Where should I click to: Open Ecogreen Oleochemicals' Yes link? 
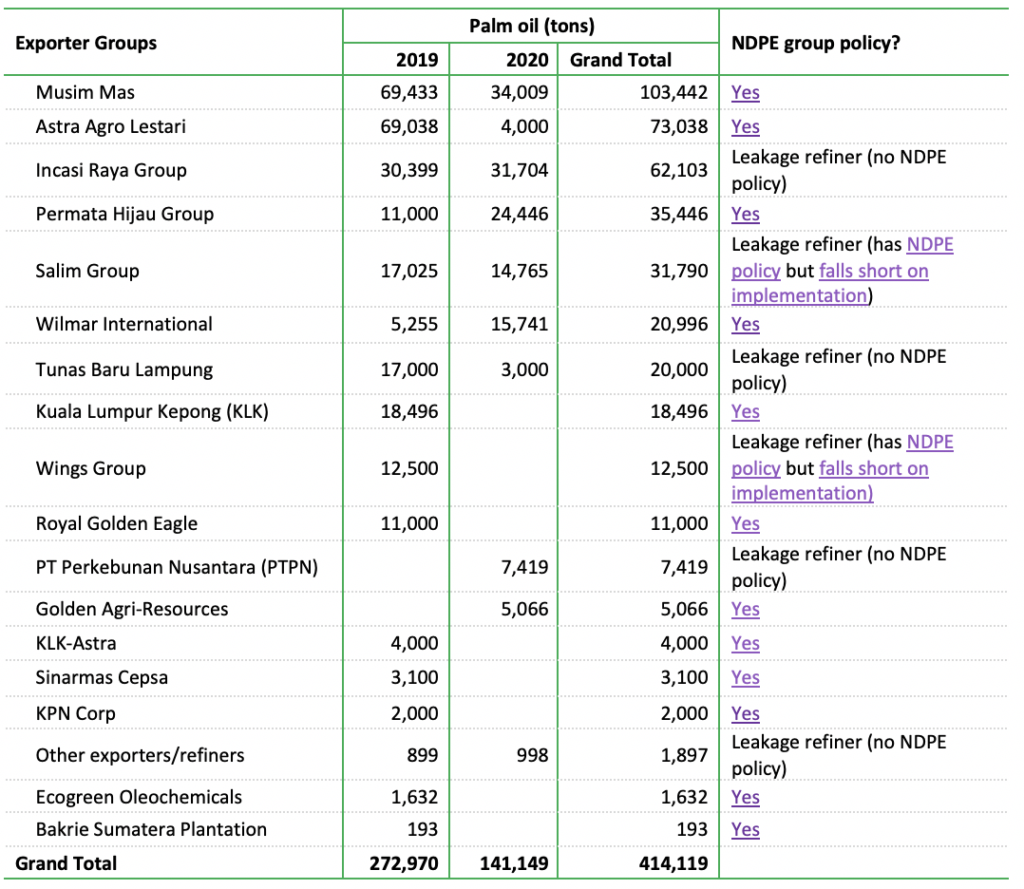click(745, 797)
